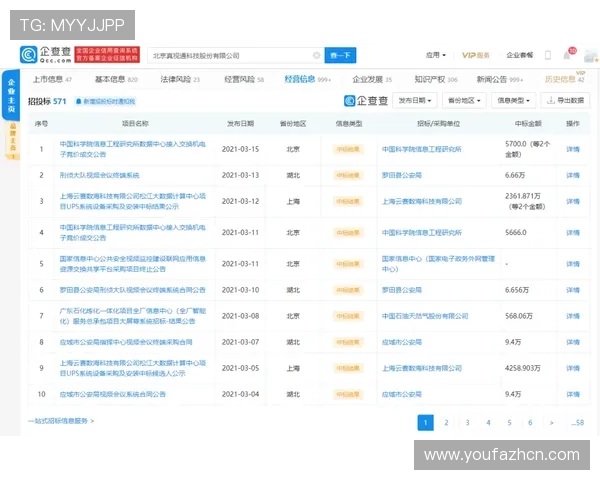Screen dimensions: 600x480
Task: Open 详情 for row 1
Action: (x=573, y=149)
